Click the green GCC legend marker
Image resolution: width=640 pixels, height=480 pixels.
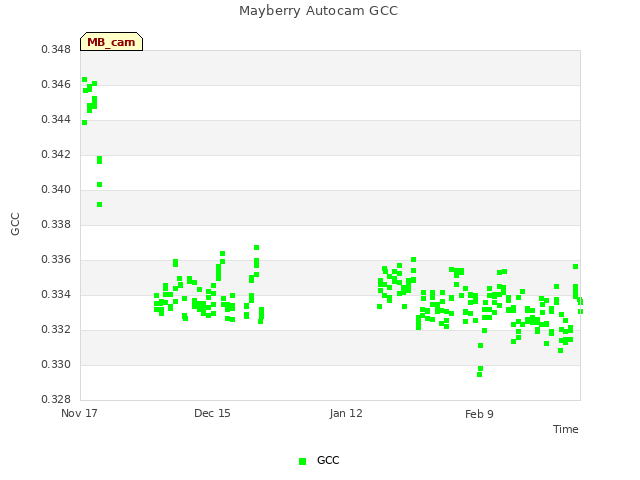[302, 461]
